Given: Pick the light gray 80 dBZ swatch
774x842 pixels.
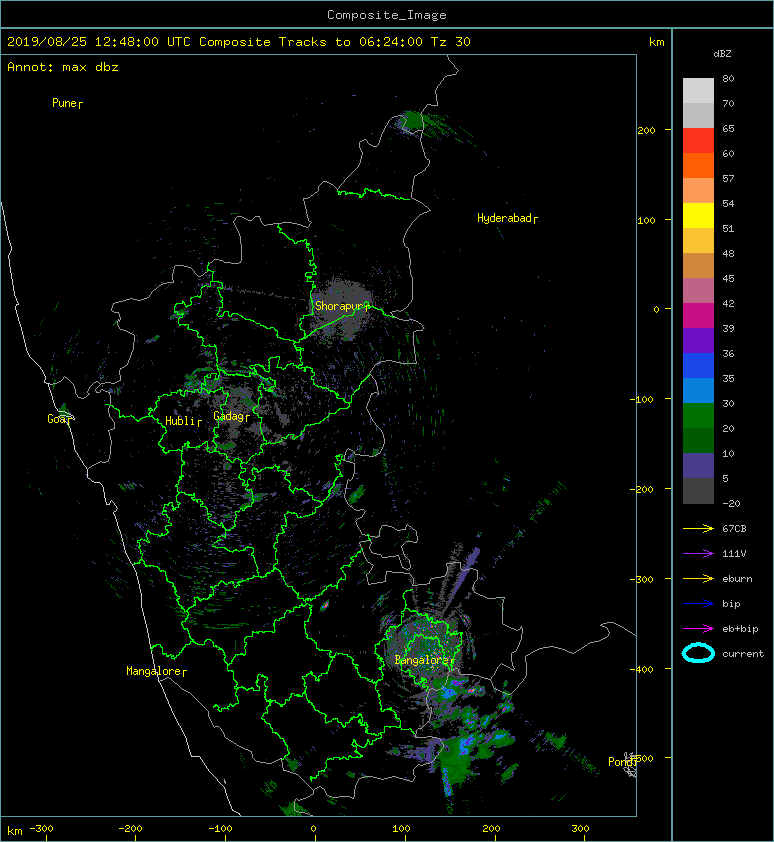Looking at the screenshot, I should point(698,90).
